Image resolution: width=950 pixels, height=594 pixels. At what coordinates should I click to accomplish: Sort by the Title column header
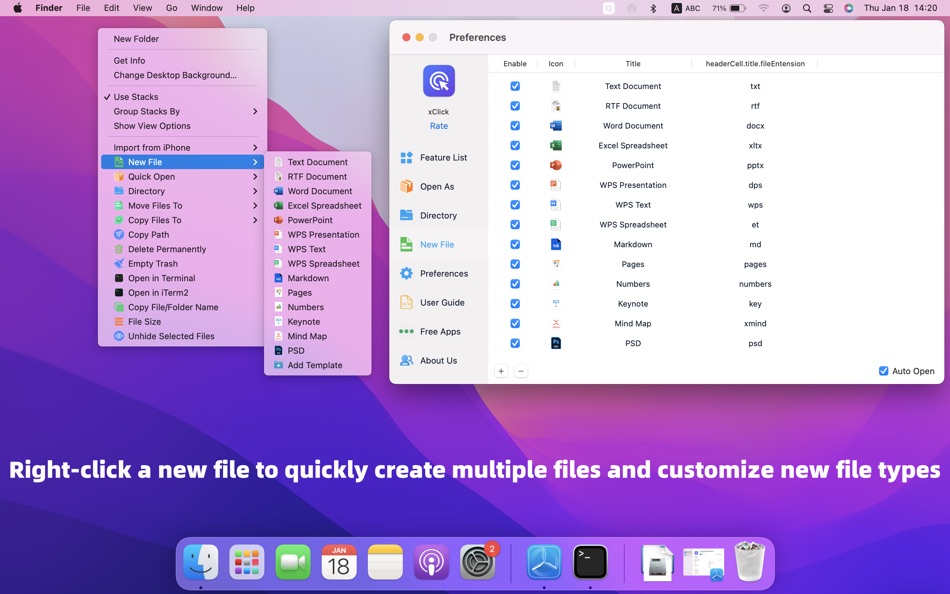633,64
